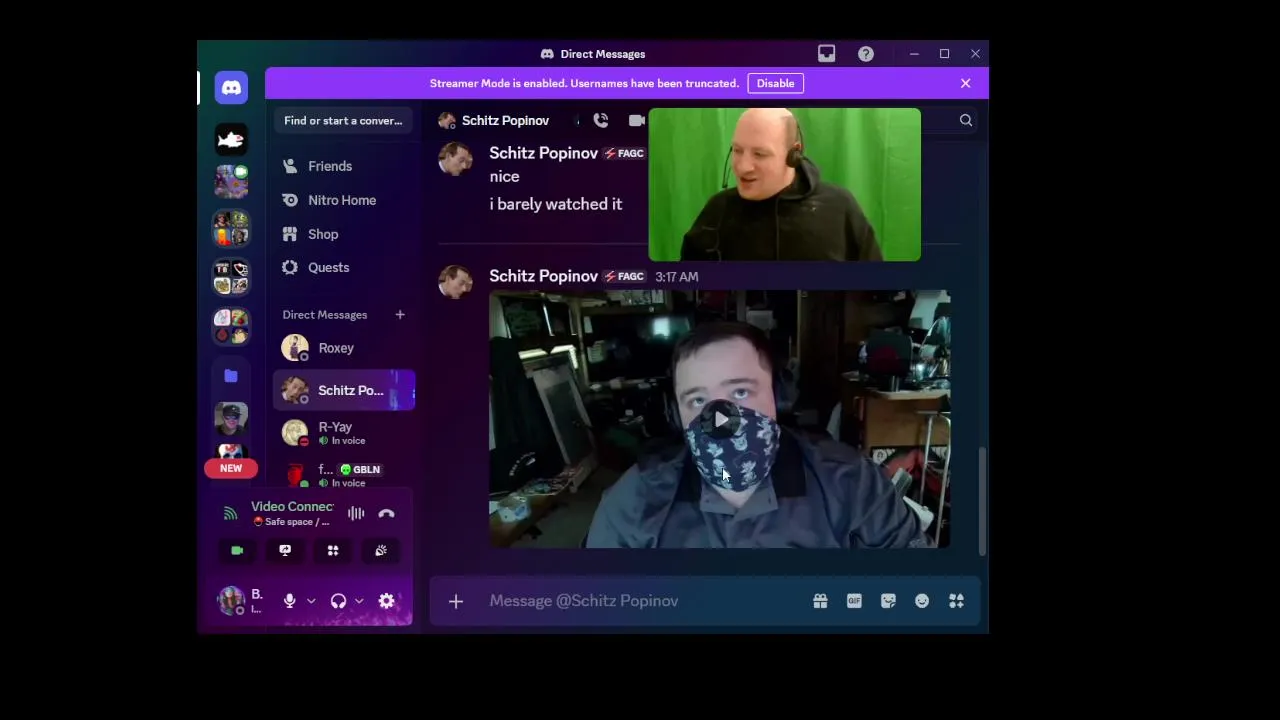1280x720 pixels.
Task: Open the apps launcher in message bar
Action: tap(956, 601)
